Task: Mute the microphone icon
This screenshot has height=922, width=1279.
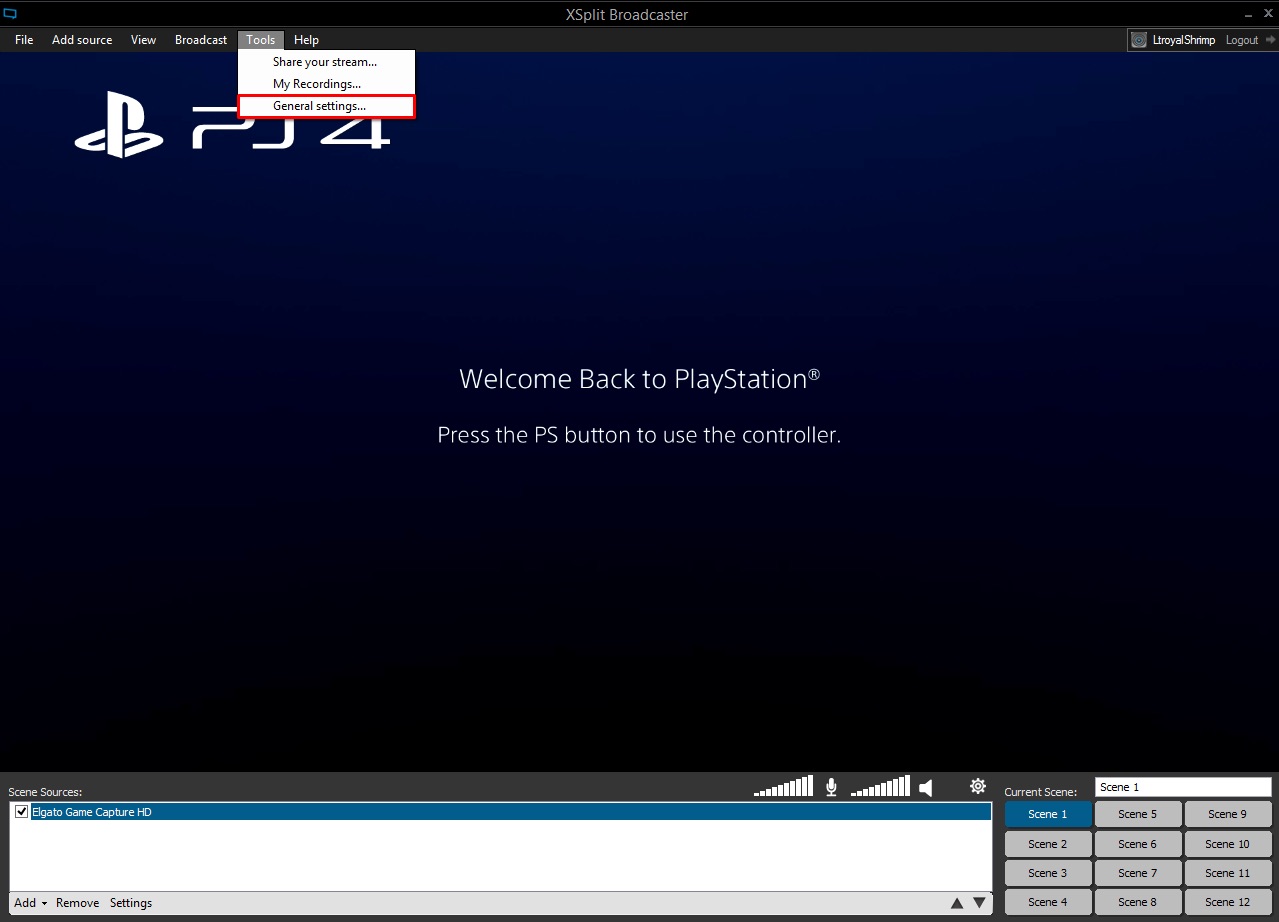Action: click(831, 787)
